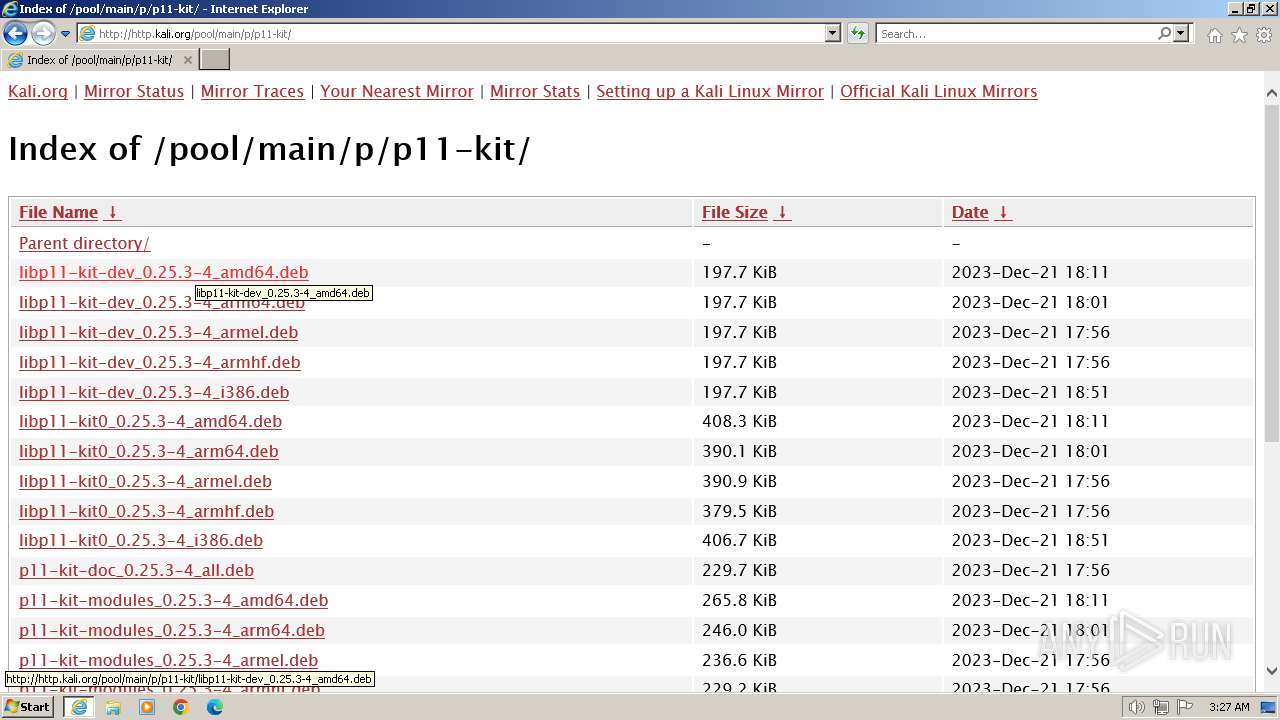Open the network tray icon

pos(1161,707)
